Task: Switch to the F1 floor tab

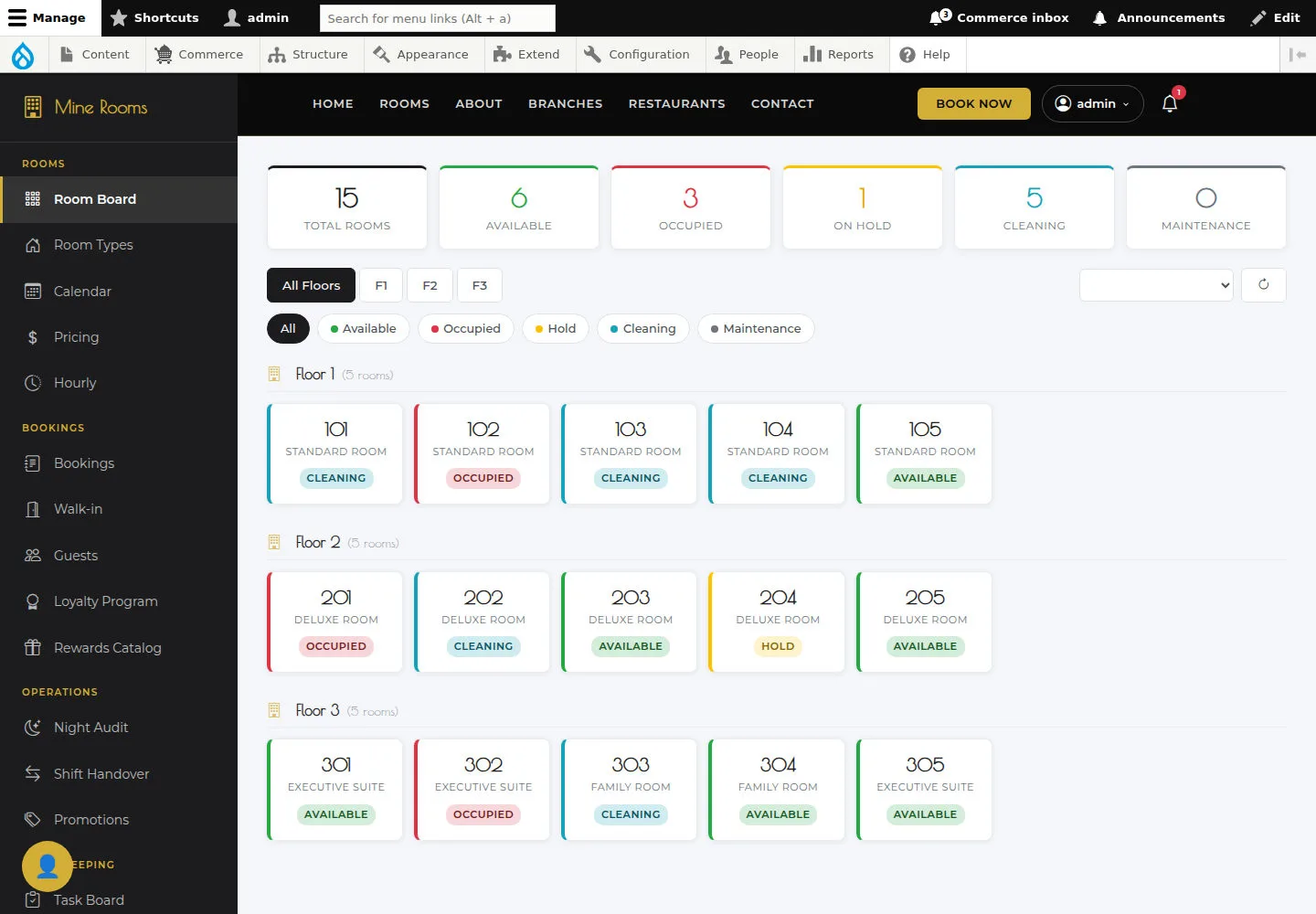Action: [381, 285]
